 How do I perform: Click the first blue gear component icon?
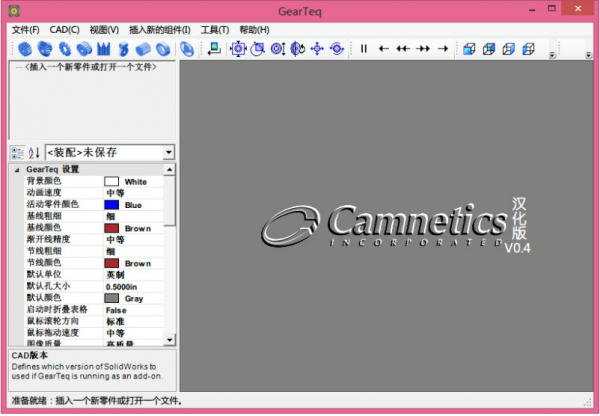pyautogui.click(x=20, y=48)
